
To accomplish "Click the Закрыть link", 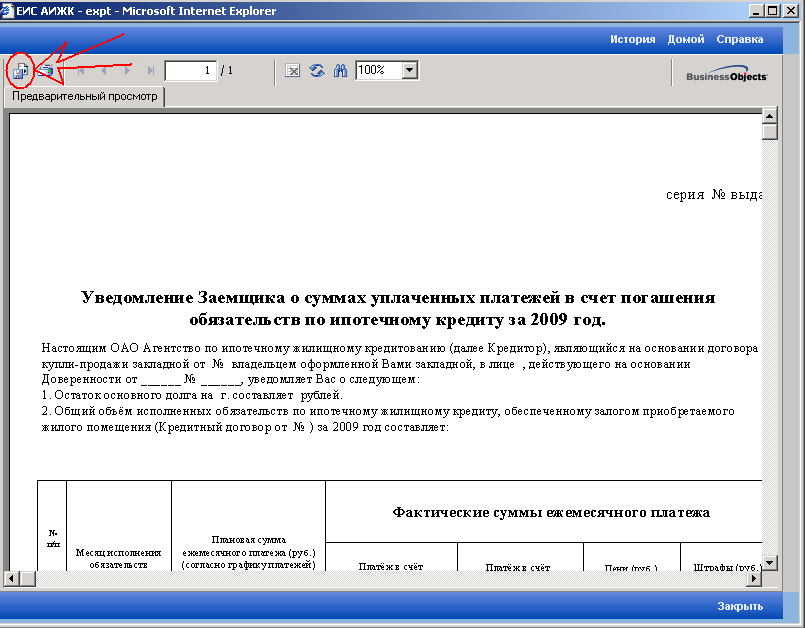I will (740, 606).
